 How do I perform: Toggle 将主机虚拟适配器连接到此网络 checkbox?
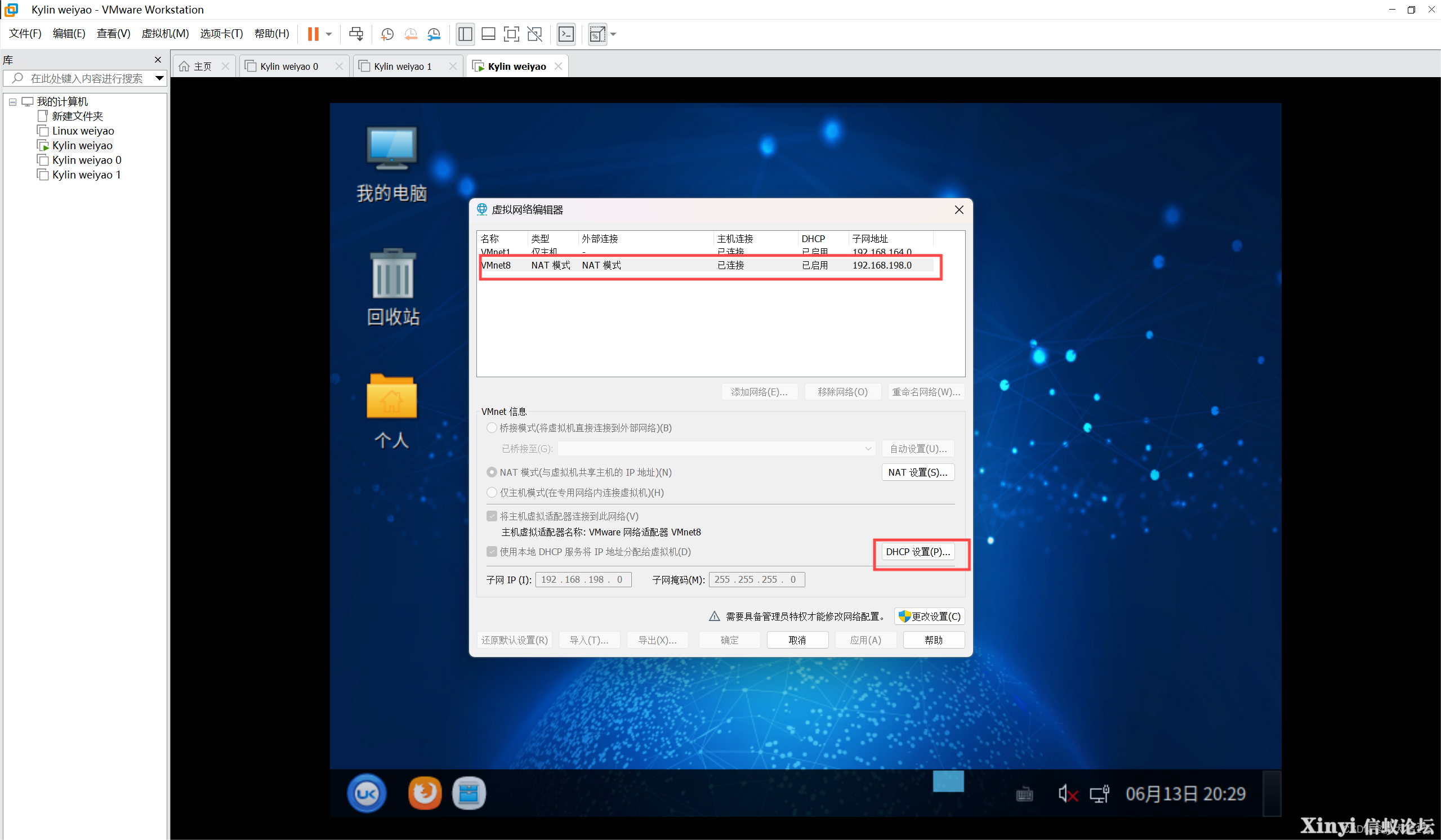492,516
